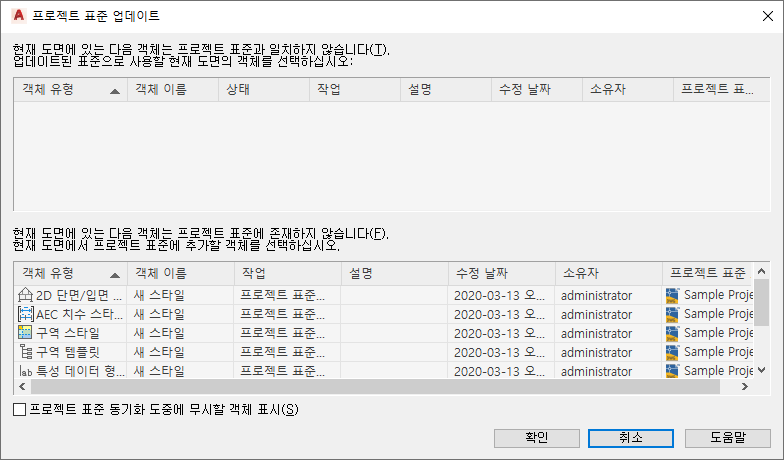Click '새 스타일' in 구역 템플릿 row
Image resolution: width=784 pixels, height=460 pixels.
click(x=159, y=352)
